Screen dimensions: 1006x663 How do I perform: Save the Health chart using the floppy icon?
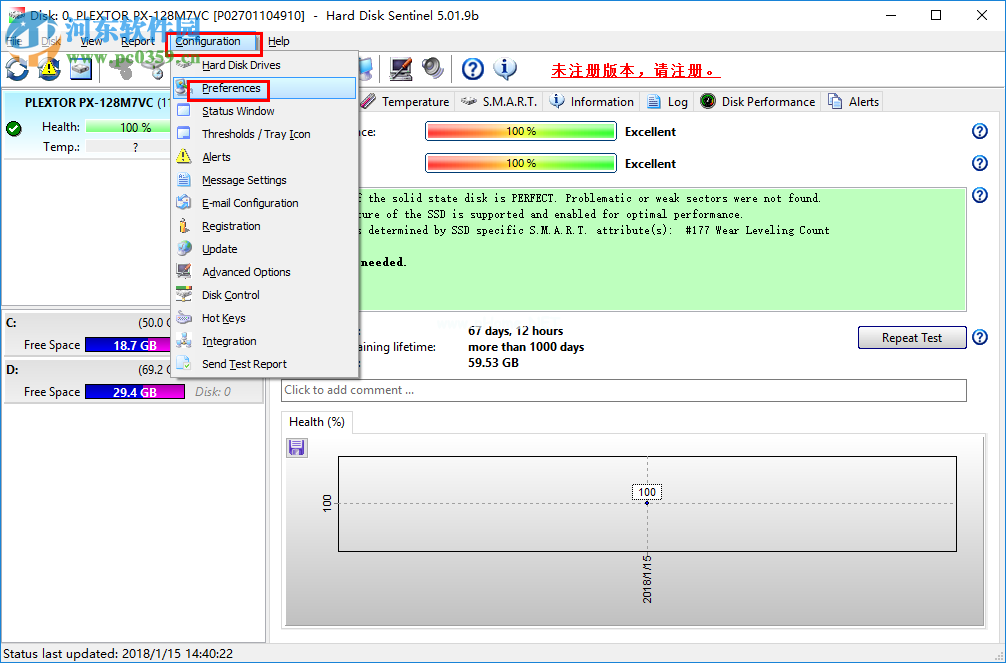296,447
